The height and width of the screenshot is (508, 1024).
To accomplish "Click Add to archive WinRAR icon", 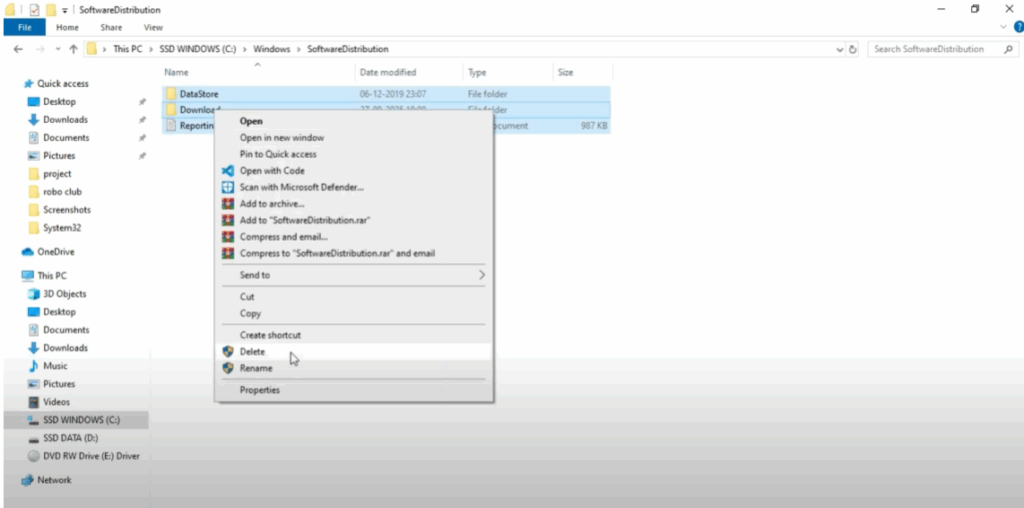I will point(228,204).
